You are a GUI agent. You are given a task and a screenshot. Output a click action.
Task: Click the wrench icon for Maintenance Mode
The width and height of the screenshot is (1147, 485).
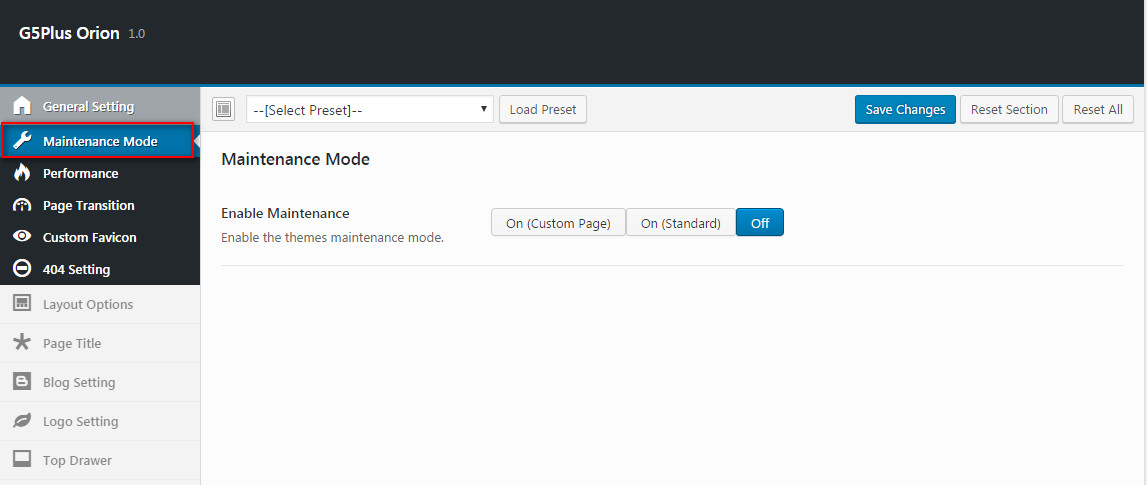pos(23,141)
